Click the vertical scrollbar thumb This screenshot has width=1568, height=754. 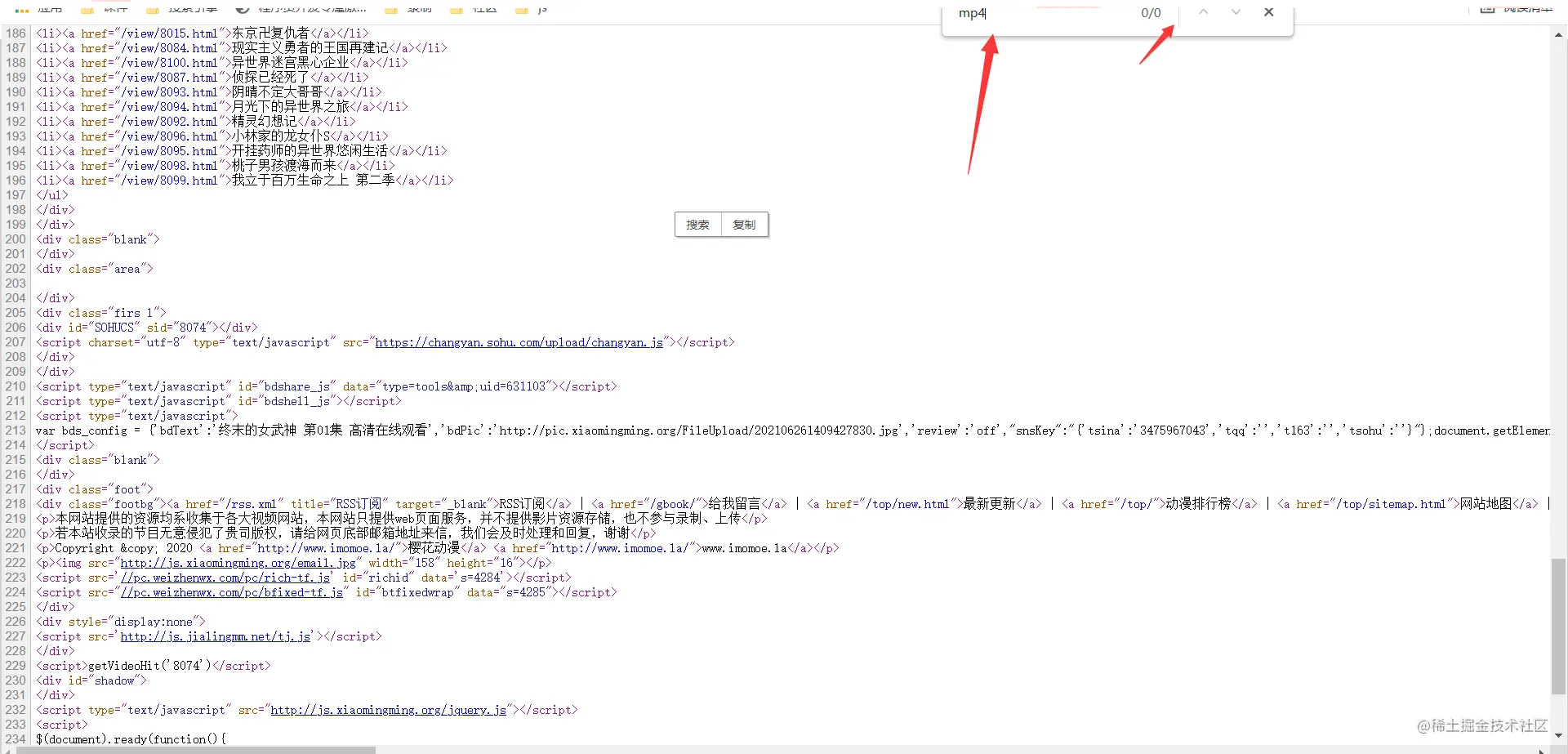point(1558,626)
